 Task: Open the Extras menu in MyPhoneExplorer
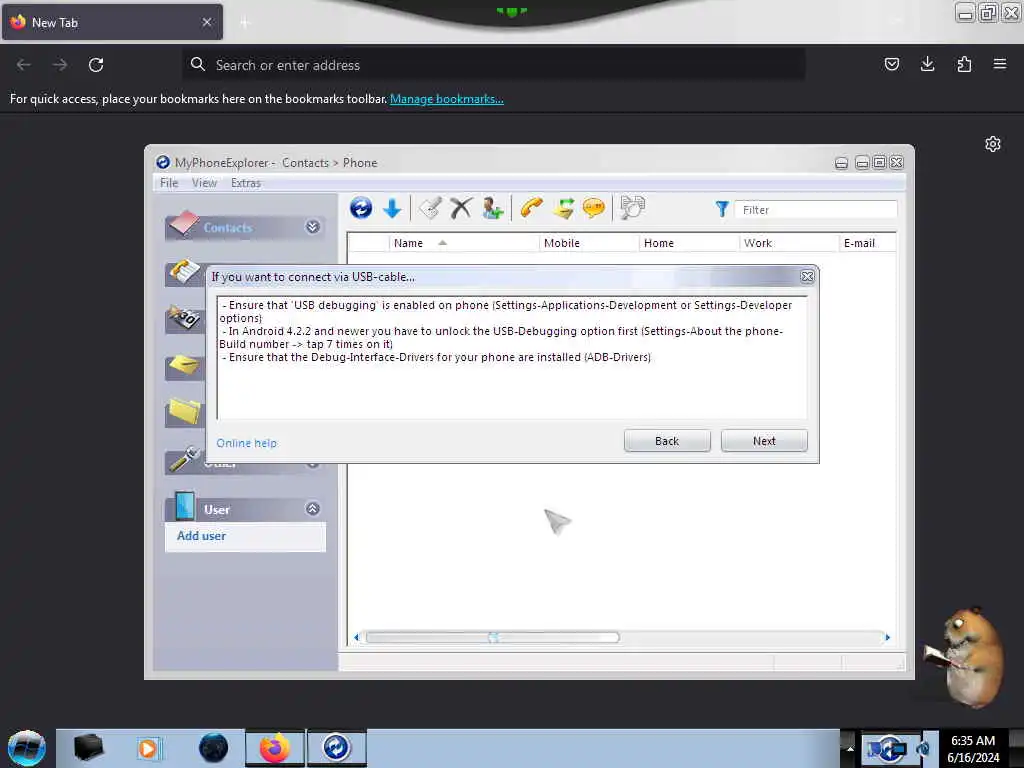click(246, 183)
